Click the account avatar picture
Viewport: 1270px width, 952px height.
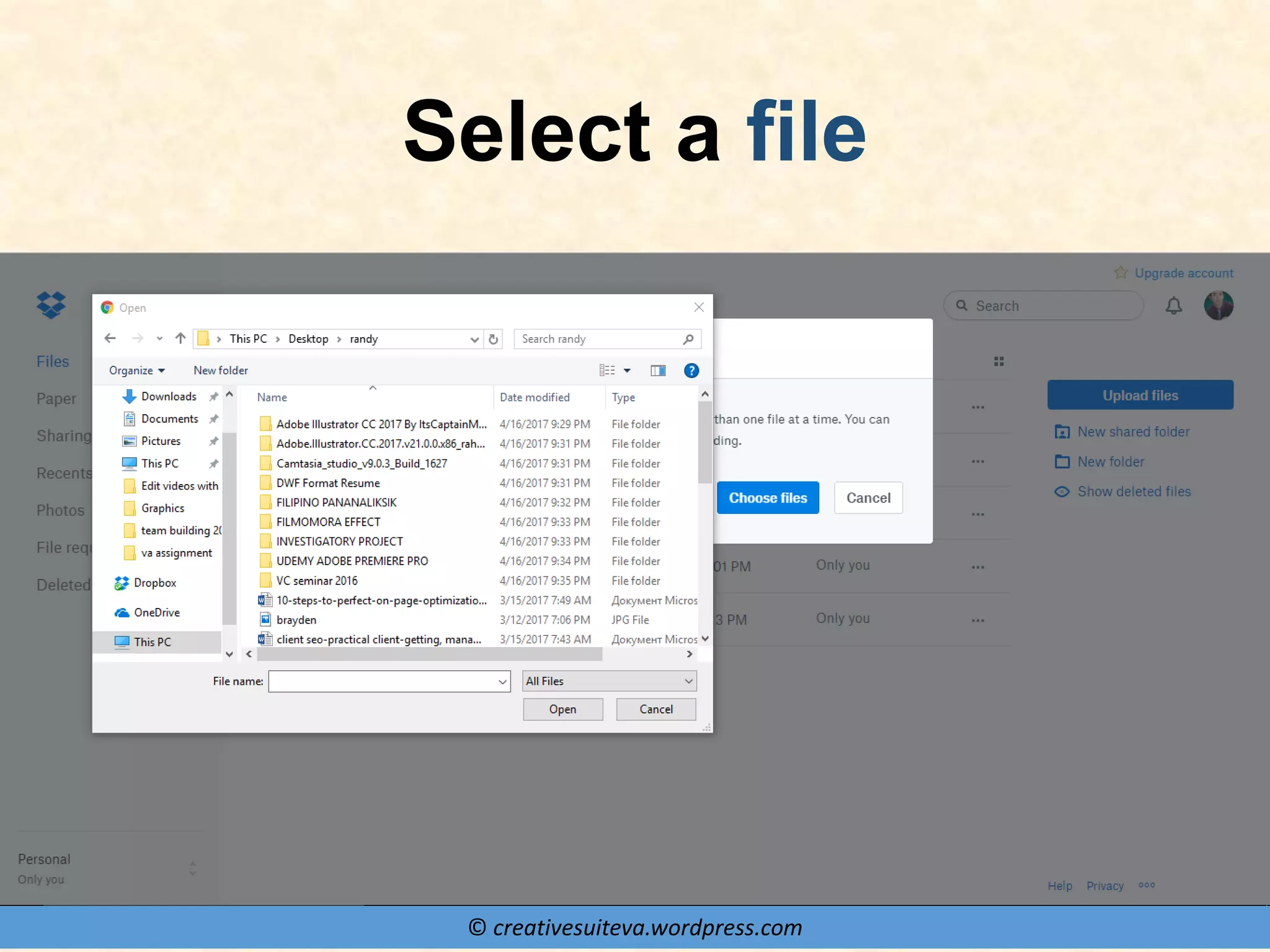pos(1218,306)
